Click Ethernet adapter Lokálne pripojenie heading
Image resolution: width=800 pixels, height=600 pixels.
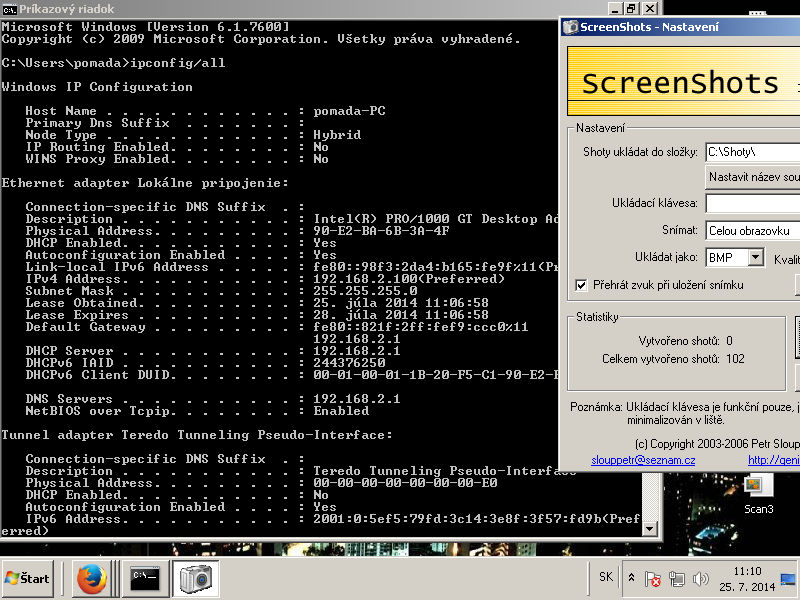point(145,183)
